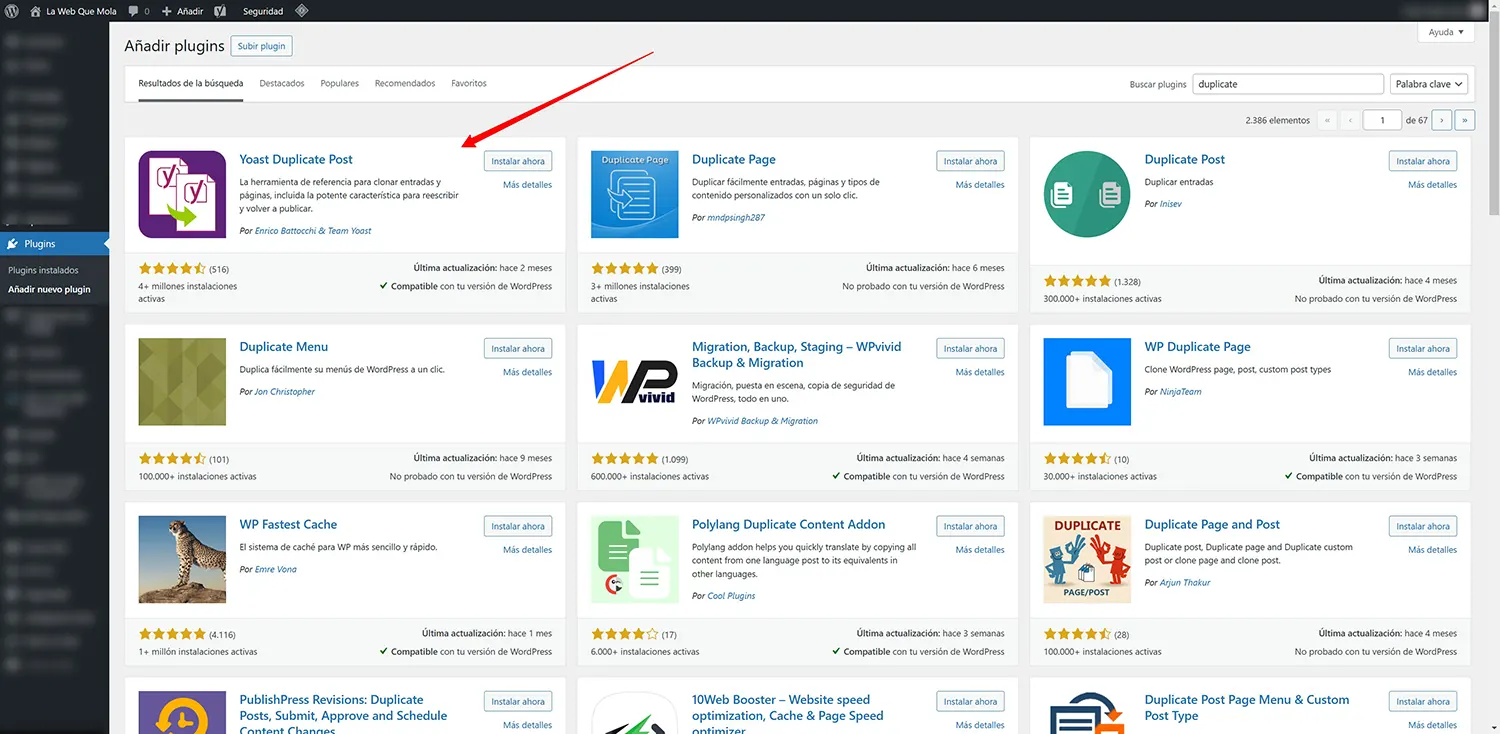This screenshot has height=734, width=1500.
Task: Switch to the Populares tab
Action: point(339,84)
